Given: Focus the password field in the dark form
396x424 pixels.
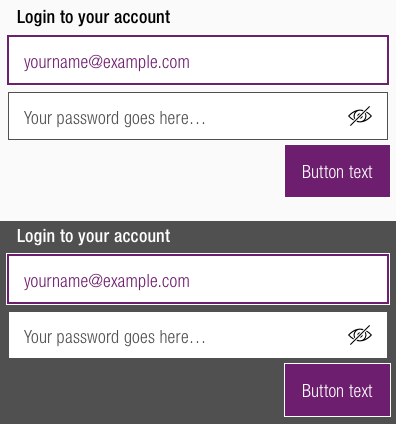Looking at the screenshot, I should (x=198, y=335).
